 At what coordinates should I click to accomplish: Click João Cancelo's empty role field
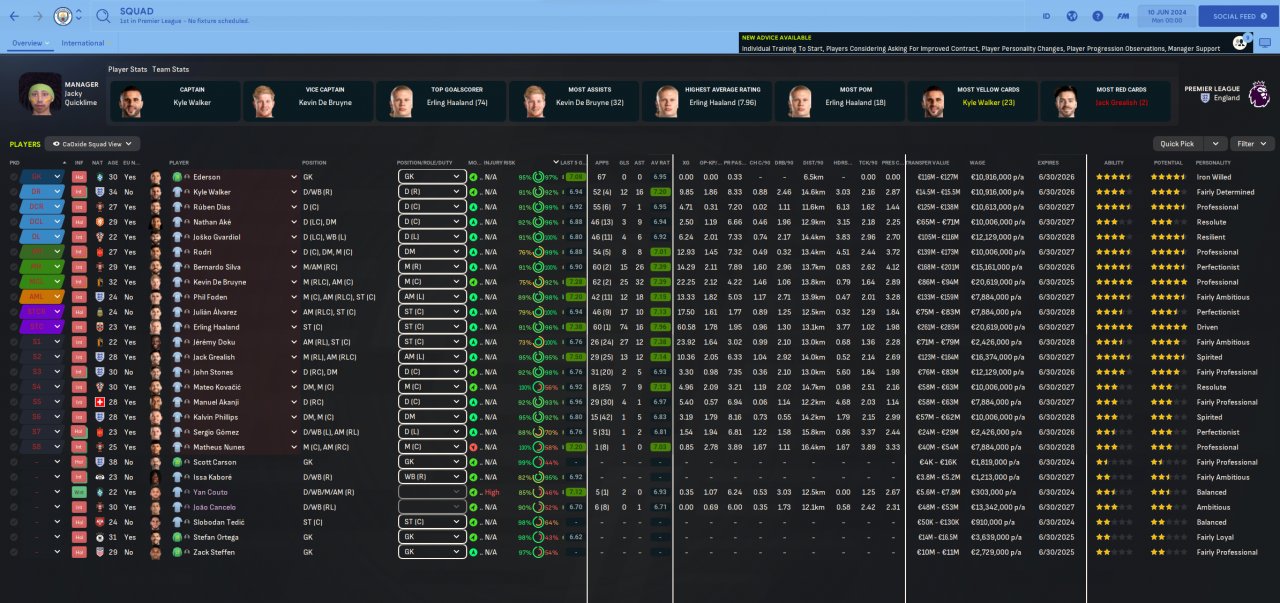tap(432, 507)
